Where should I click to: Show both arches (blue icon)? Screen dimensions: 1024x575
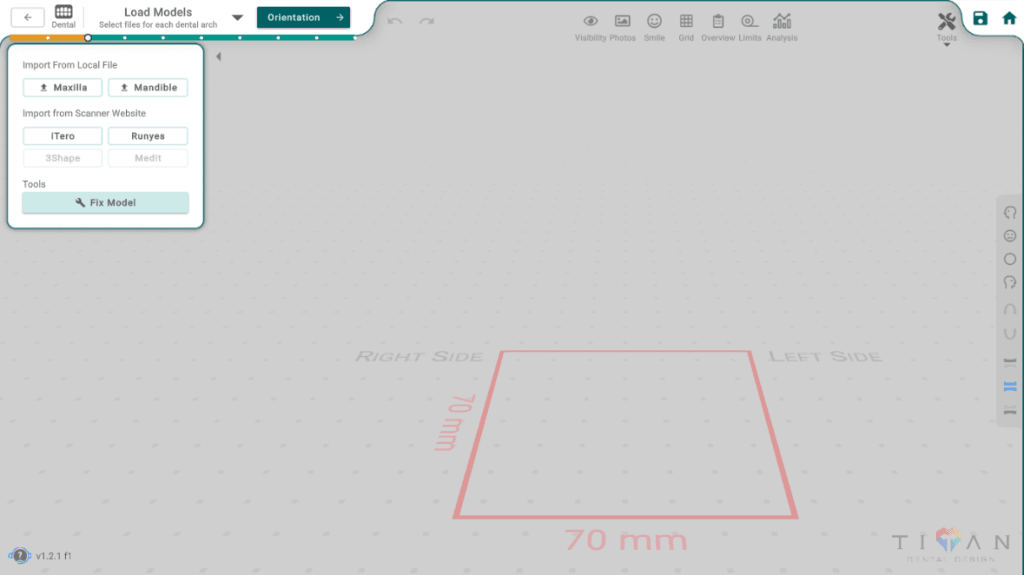pos(1010,387)
